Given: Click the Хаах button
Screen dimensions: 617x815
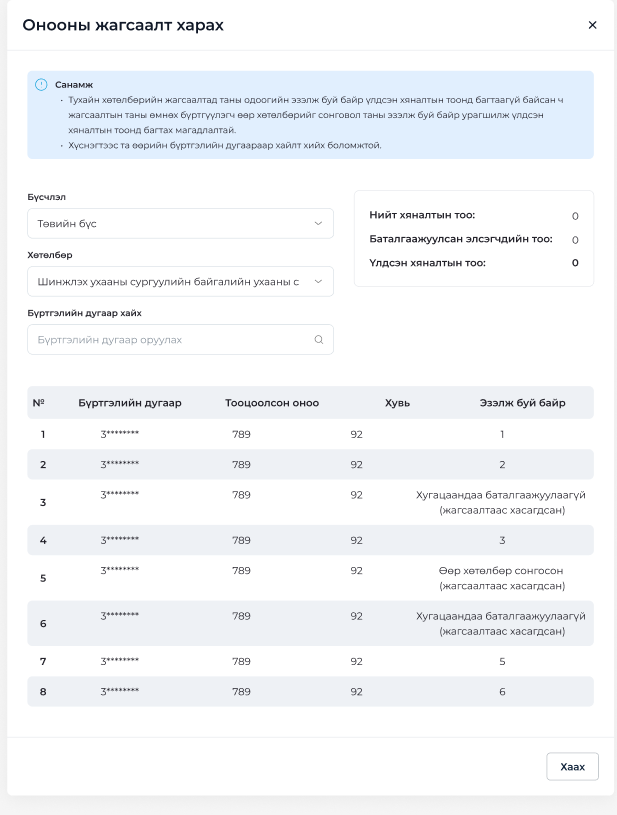Looking at the screenshot, I should (x=572, y=767).
